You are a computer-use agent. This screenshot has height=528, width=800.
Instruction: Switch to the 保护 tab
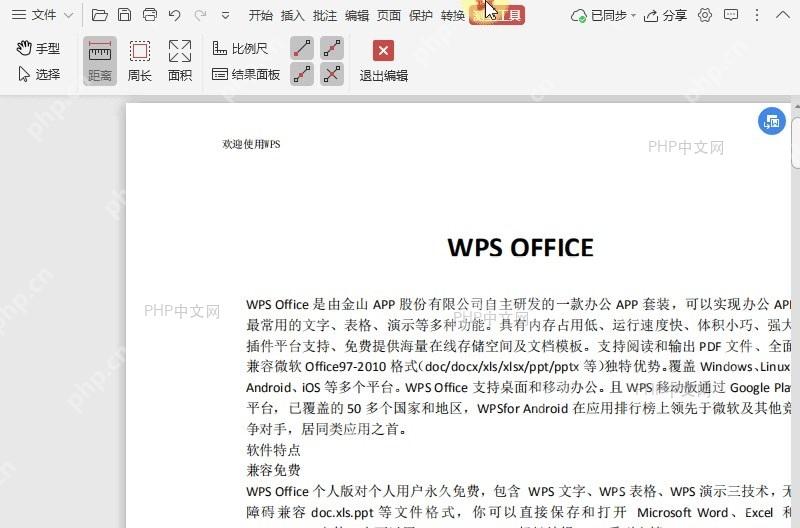[x=421, y=16]
